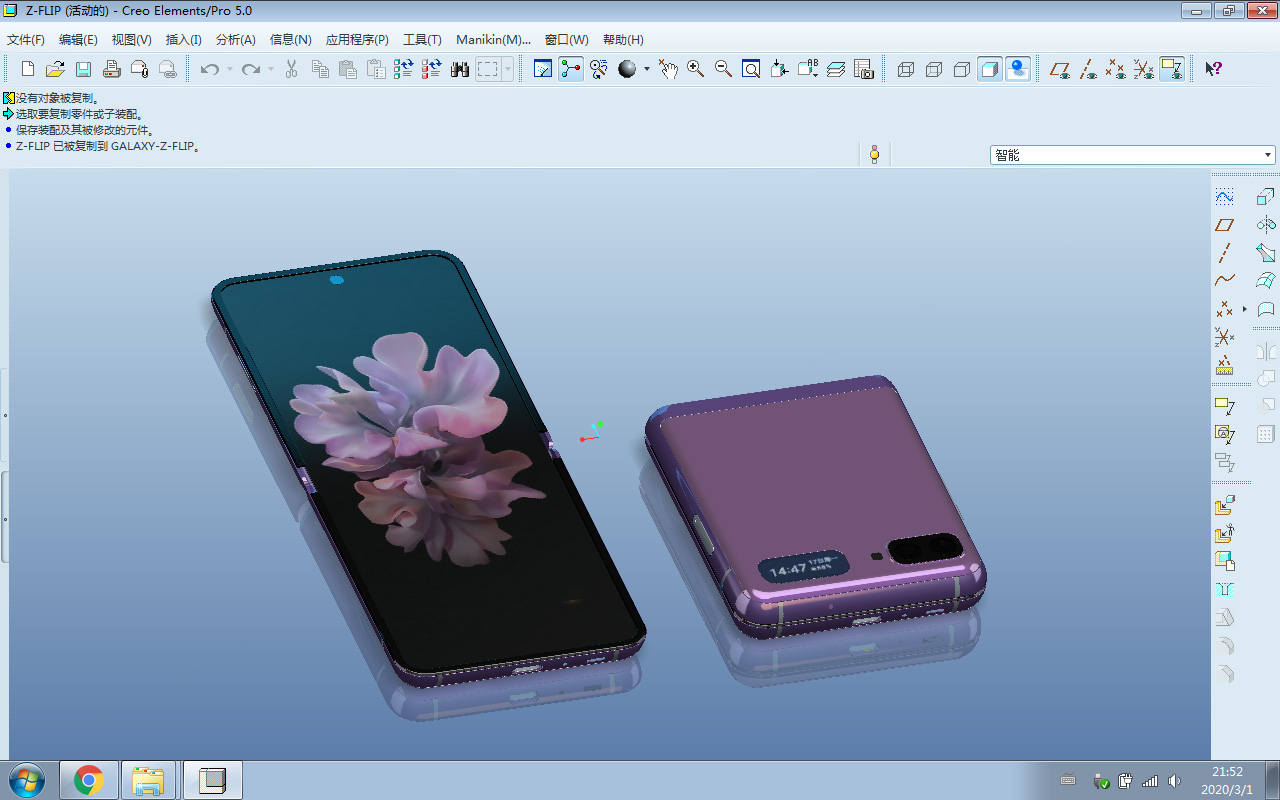The width and height of the screenshot is (1280, 800).
Task: Expand the selection box tool dropdown arrow
Action: click(x=508, y=69)
